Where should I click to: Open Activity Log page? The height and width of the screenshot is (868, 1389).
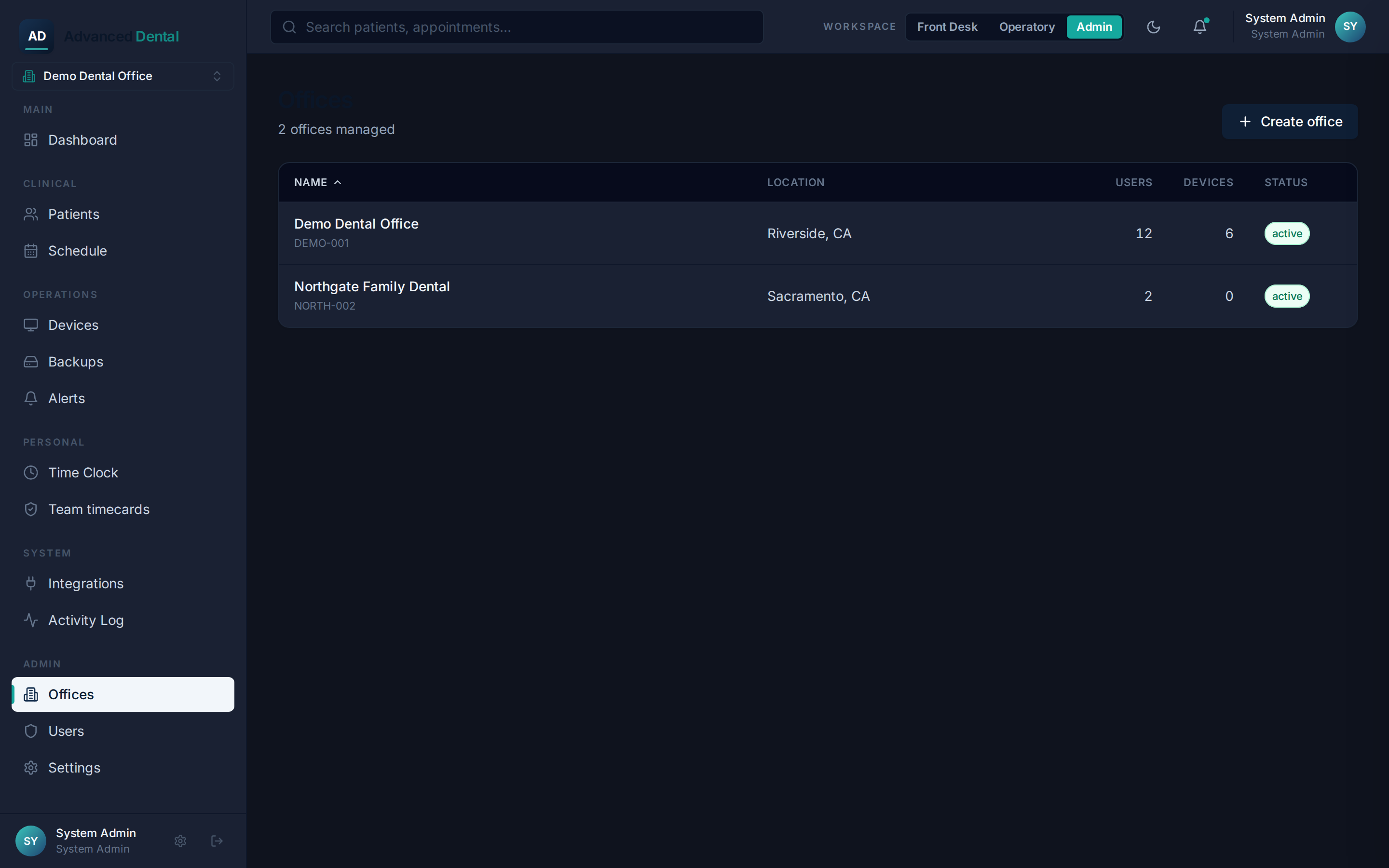[x=123, y=620]
